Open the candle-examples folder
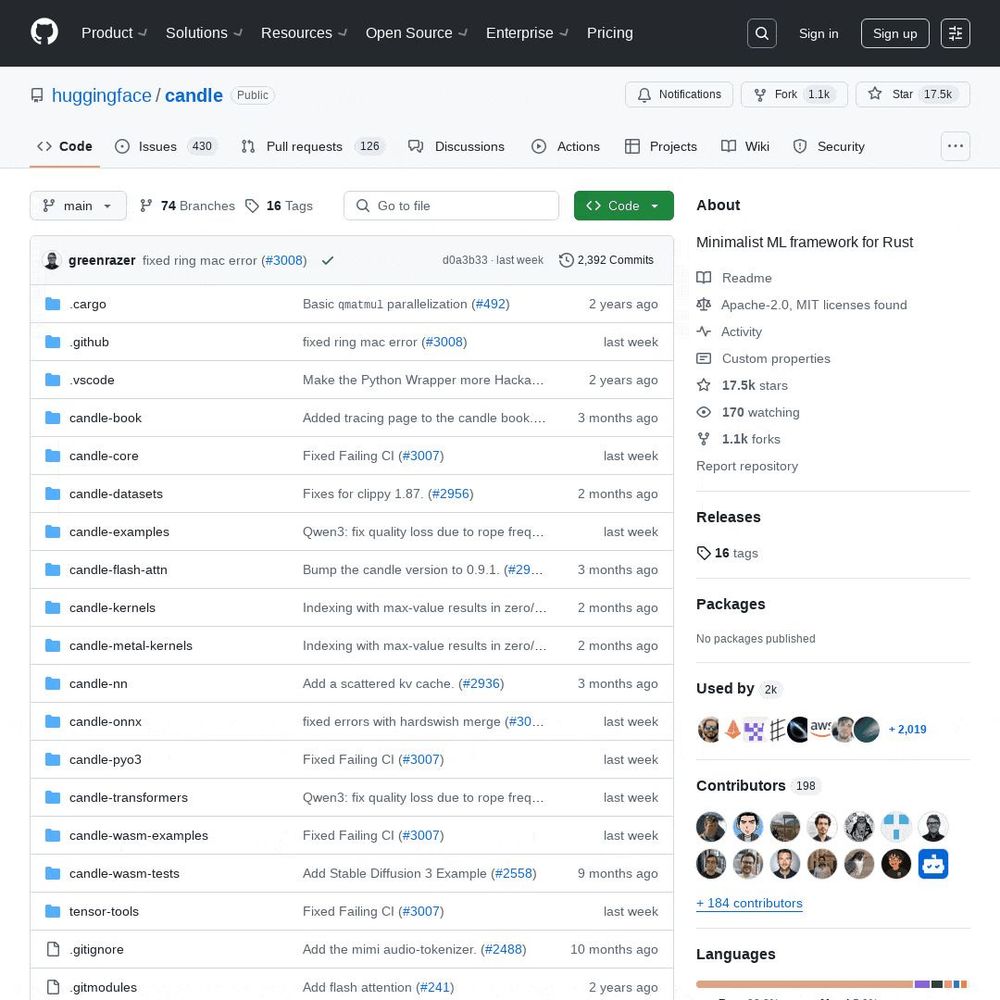Screen dimensions: 1000x1000 (119, 532)
